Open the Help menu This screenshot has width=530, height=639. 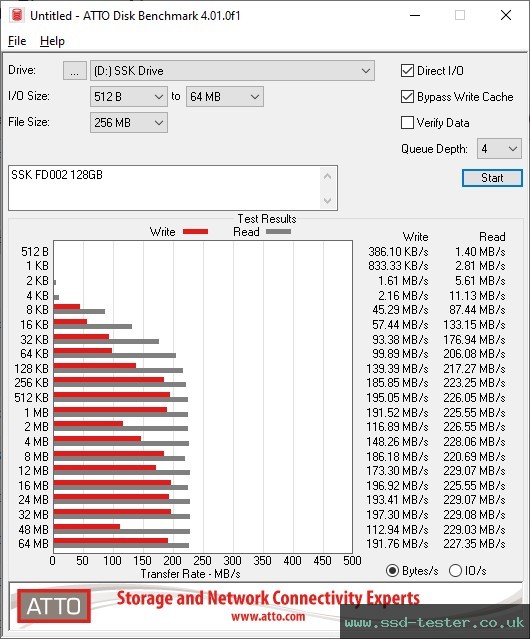52,41
